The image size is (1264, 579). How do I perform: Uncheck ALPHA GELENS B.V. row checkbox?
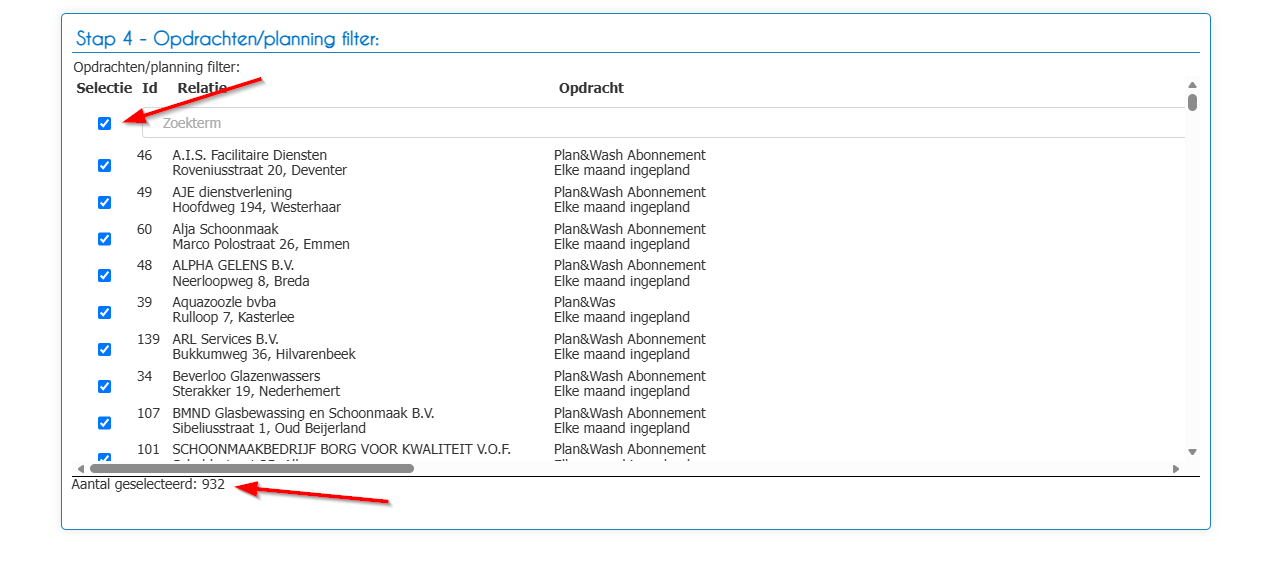pos(104,275)
